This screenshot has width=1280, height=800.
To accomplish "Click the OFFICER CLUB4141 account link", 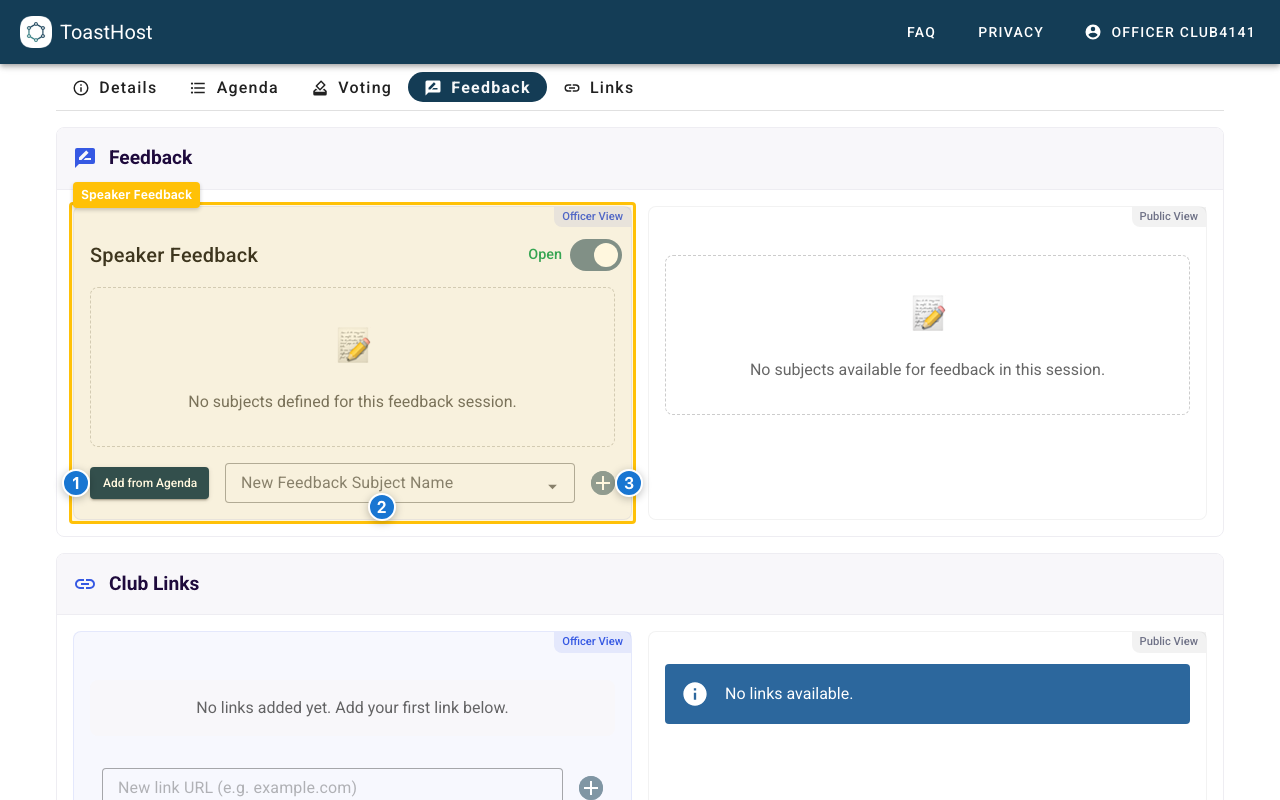I will coord(1183,32).
